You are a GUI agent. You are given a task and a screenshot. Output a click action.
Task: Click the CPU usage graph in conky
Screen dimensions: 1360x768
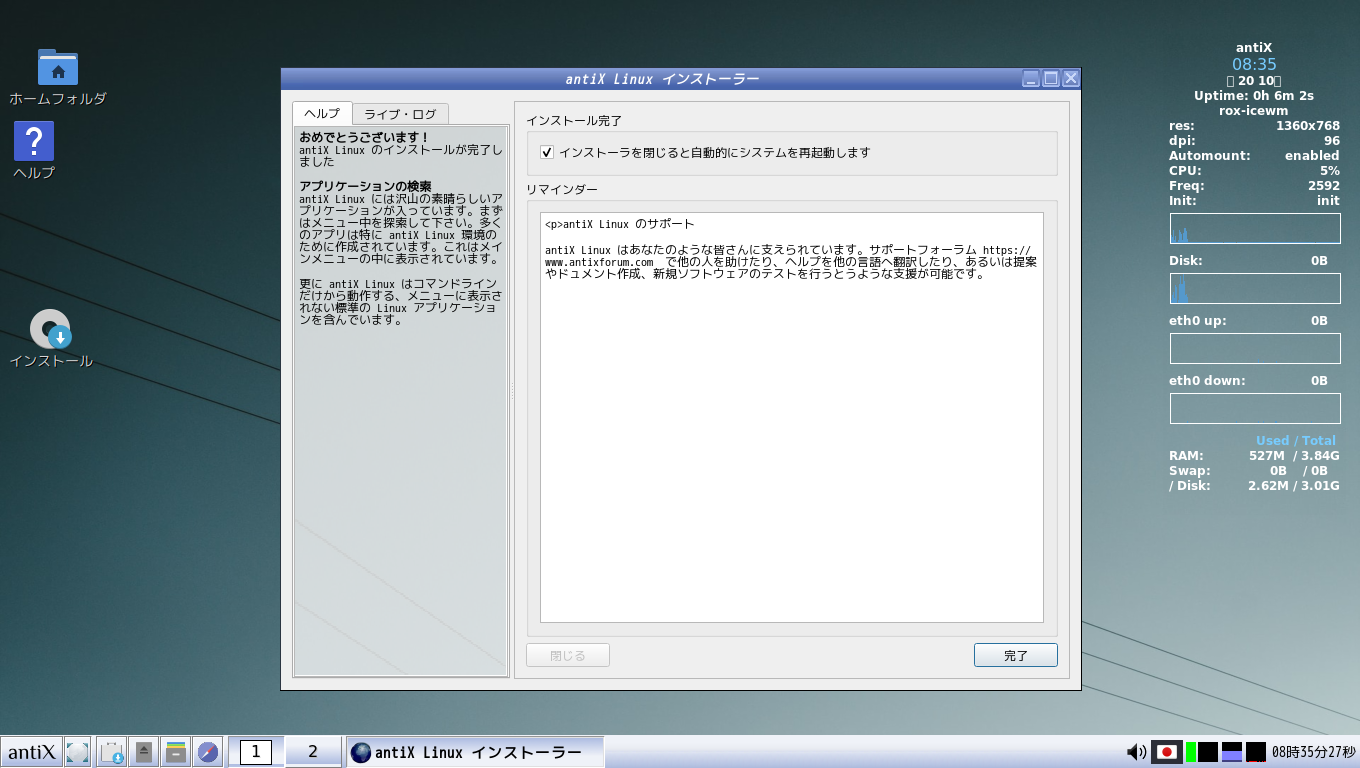coord(1255,228)
